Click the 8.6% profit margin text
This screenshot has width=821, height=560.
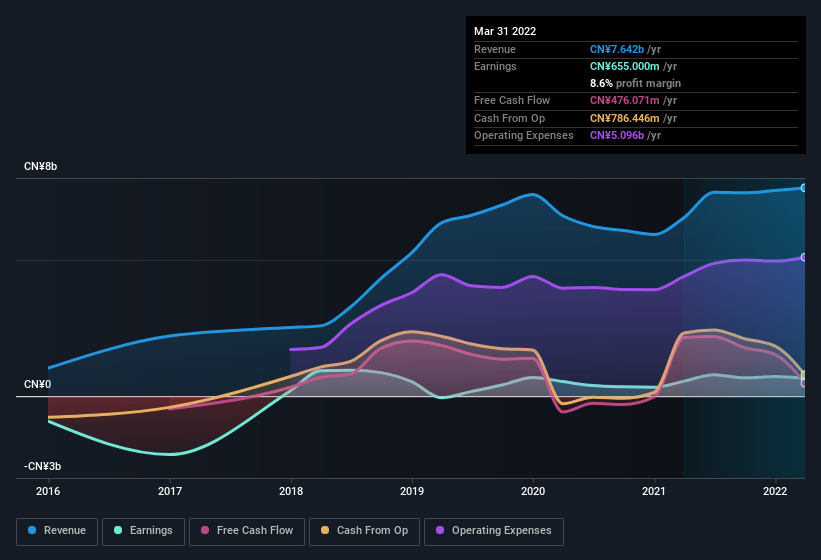pyautogui.click(x=635, y=83)
